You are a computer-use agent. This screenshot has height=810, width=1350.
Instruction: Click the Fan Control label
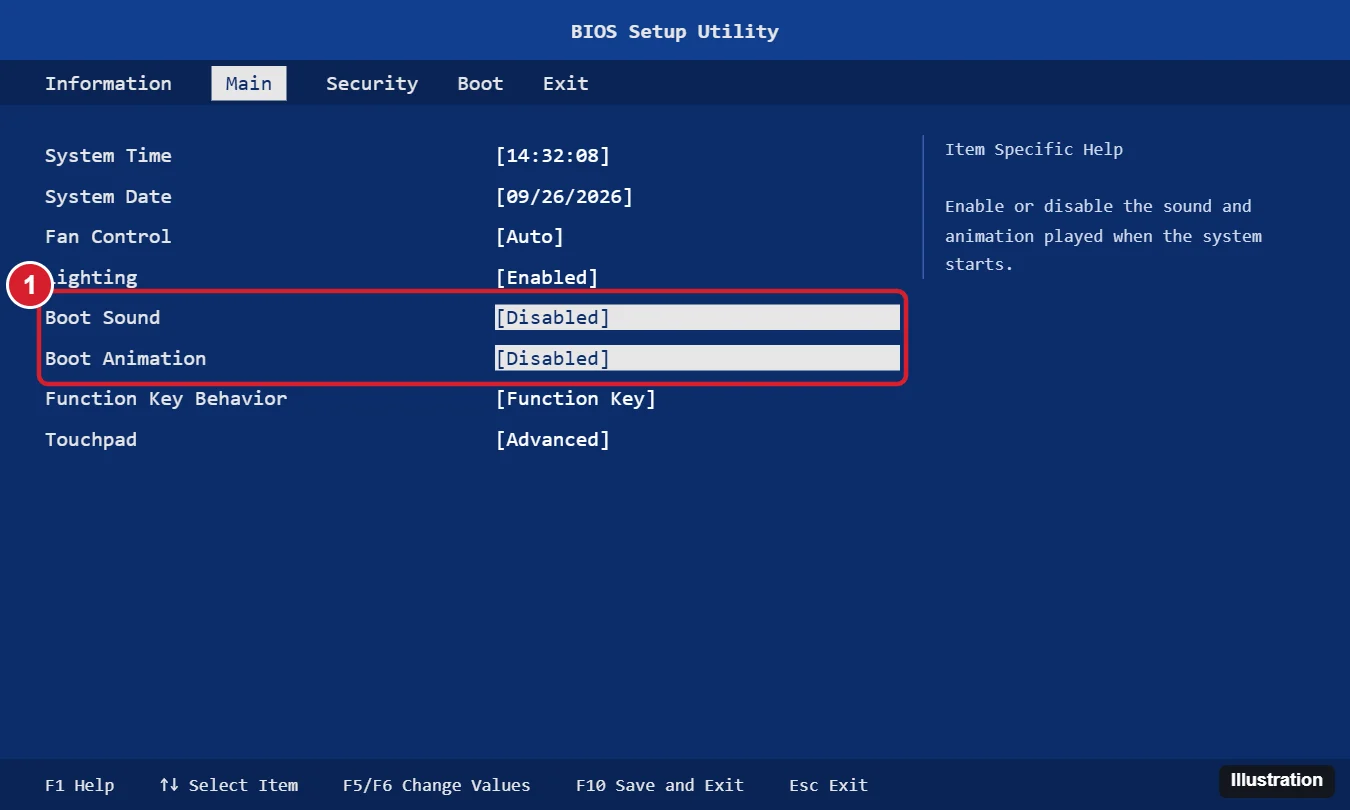click(108, 237)
